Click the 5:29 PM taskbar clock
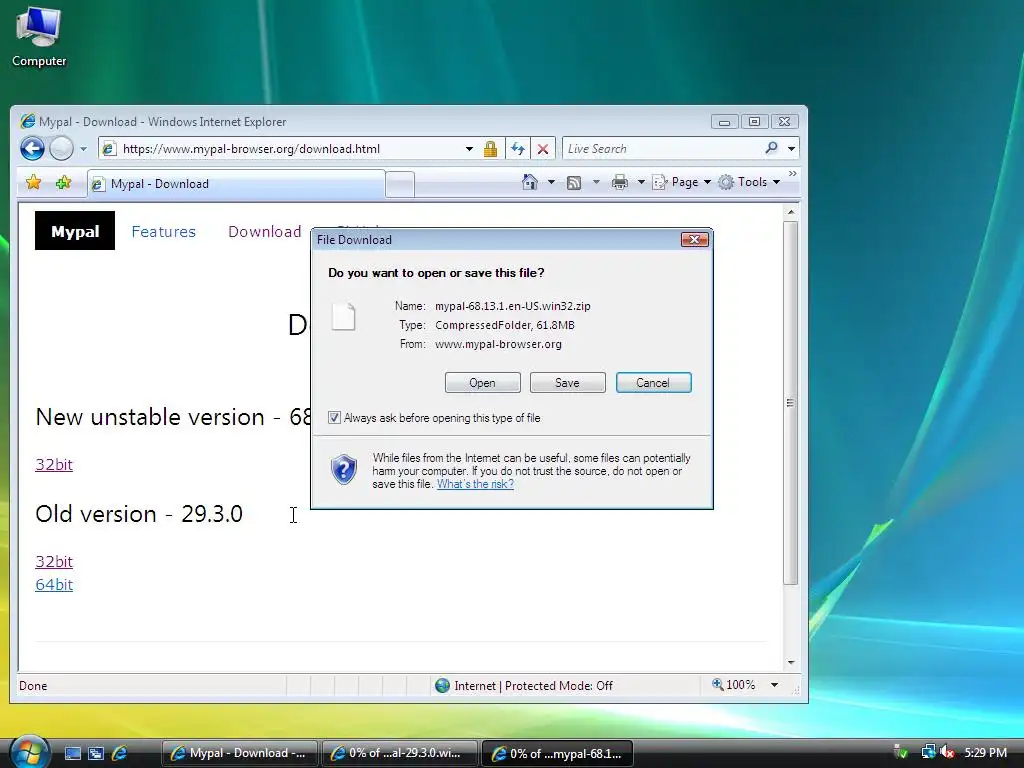1024x768 pixels. click(985, 752)
